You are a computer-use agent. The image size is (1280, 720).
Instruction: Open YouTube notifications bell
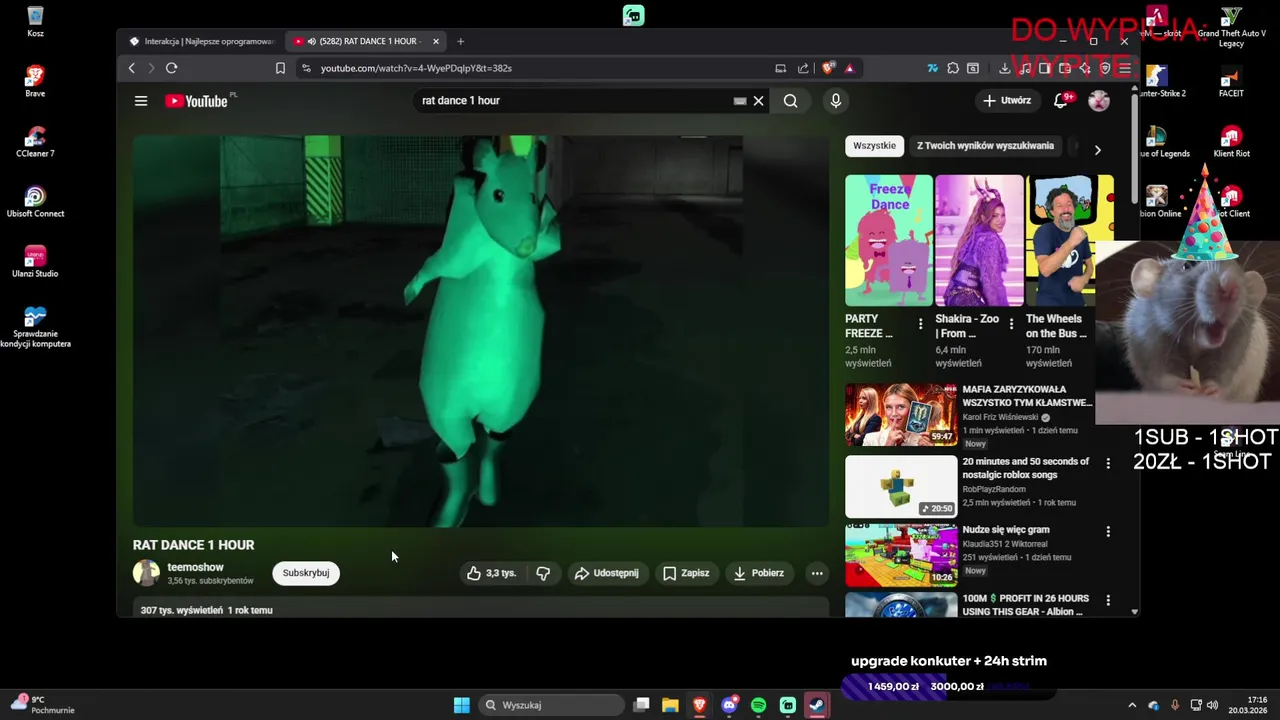click(1062, 101)
